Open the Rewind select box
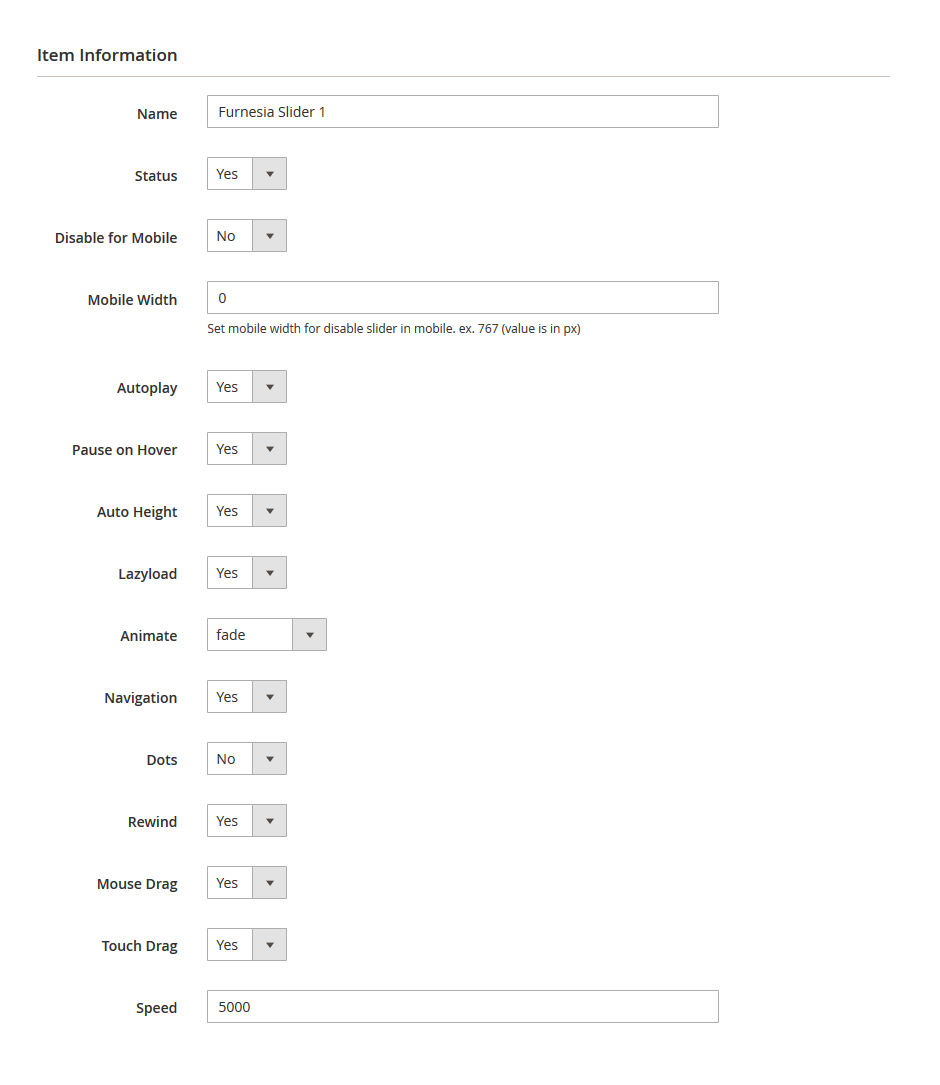This screenshot has height=1085, width=940. [x=246, y=821]
